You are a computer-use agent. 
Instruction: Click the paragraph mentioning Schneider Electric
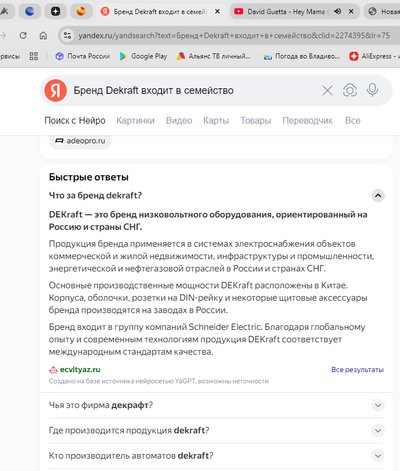click(x=207, y=339)
